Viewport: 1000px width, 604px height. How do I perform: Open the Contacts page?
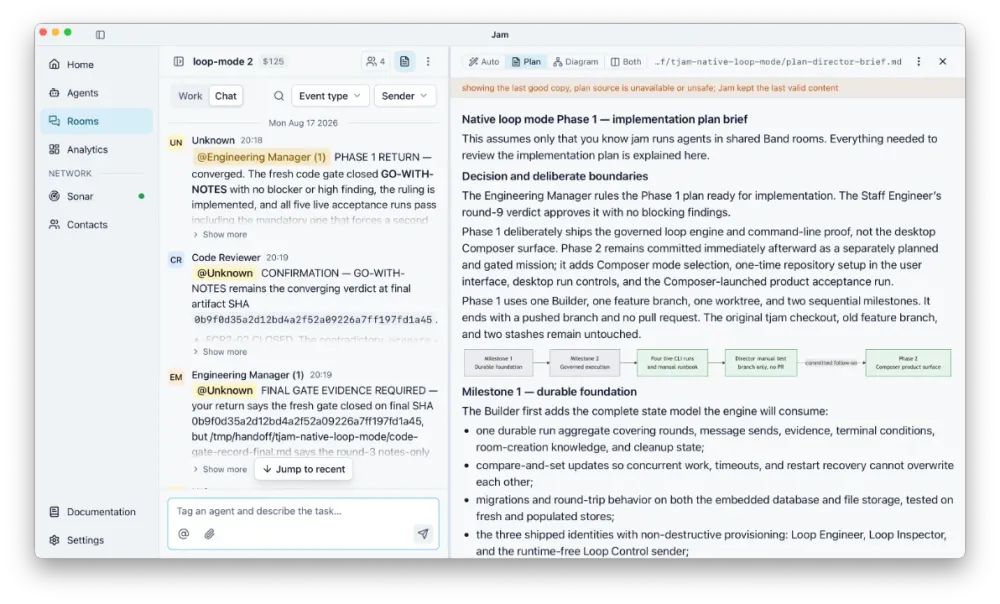click(96, 225)
